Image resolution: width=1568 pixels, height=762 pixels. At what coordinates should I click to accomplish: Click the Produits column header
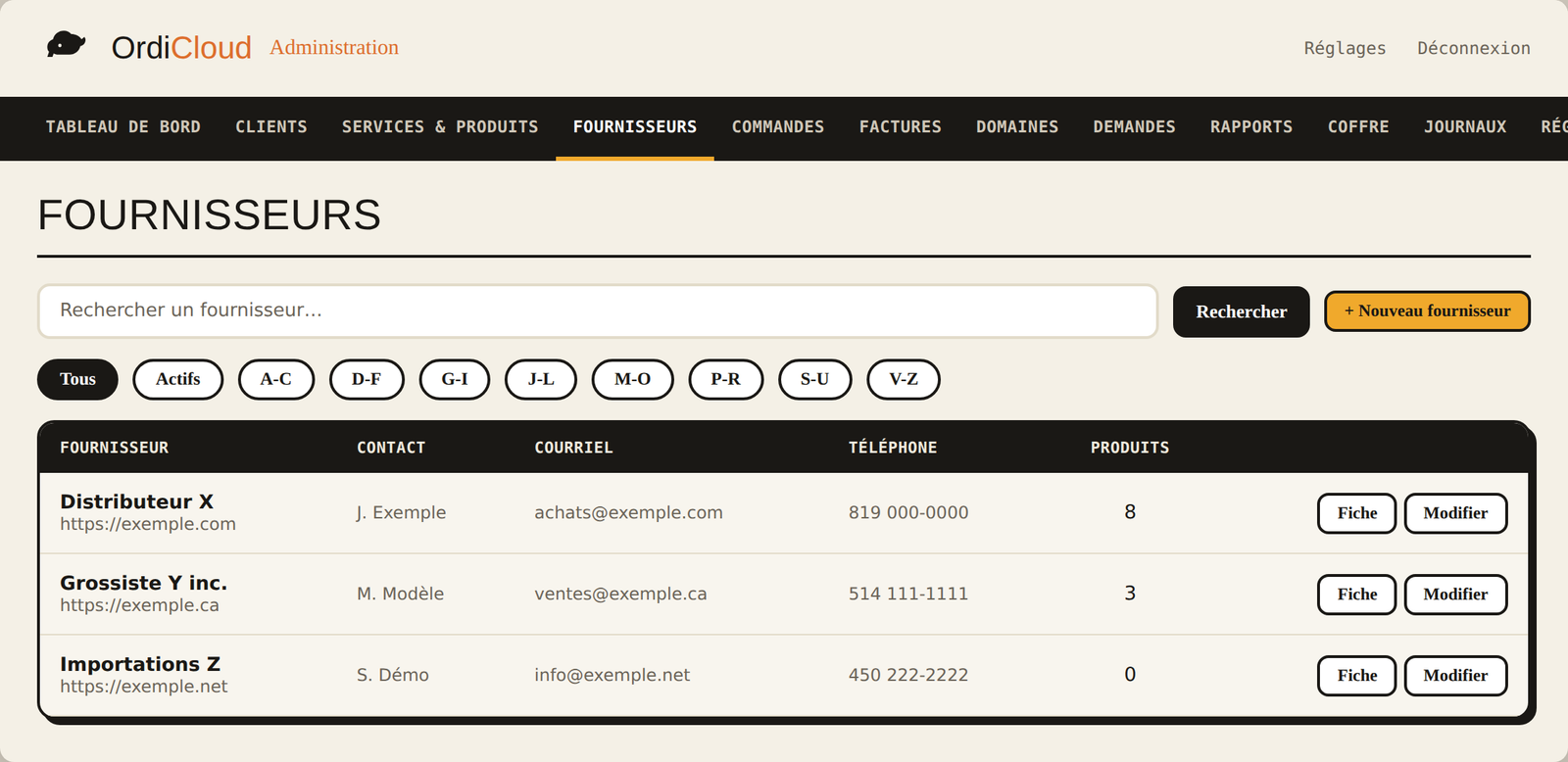point(1130,448)
